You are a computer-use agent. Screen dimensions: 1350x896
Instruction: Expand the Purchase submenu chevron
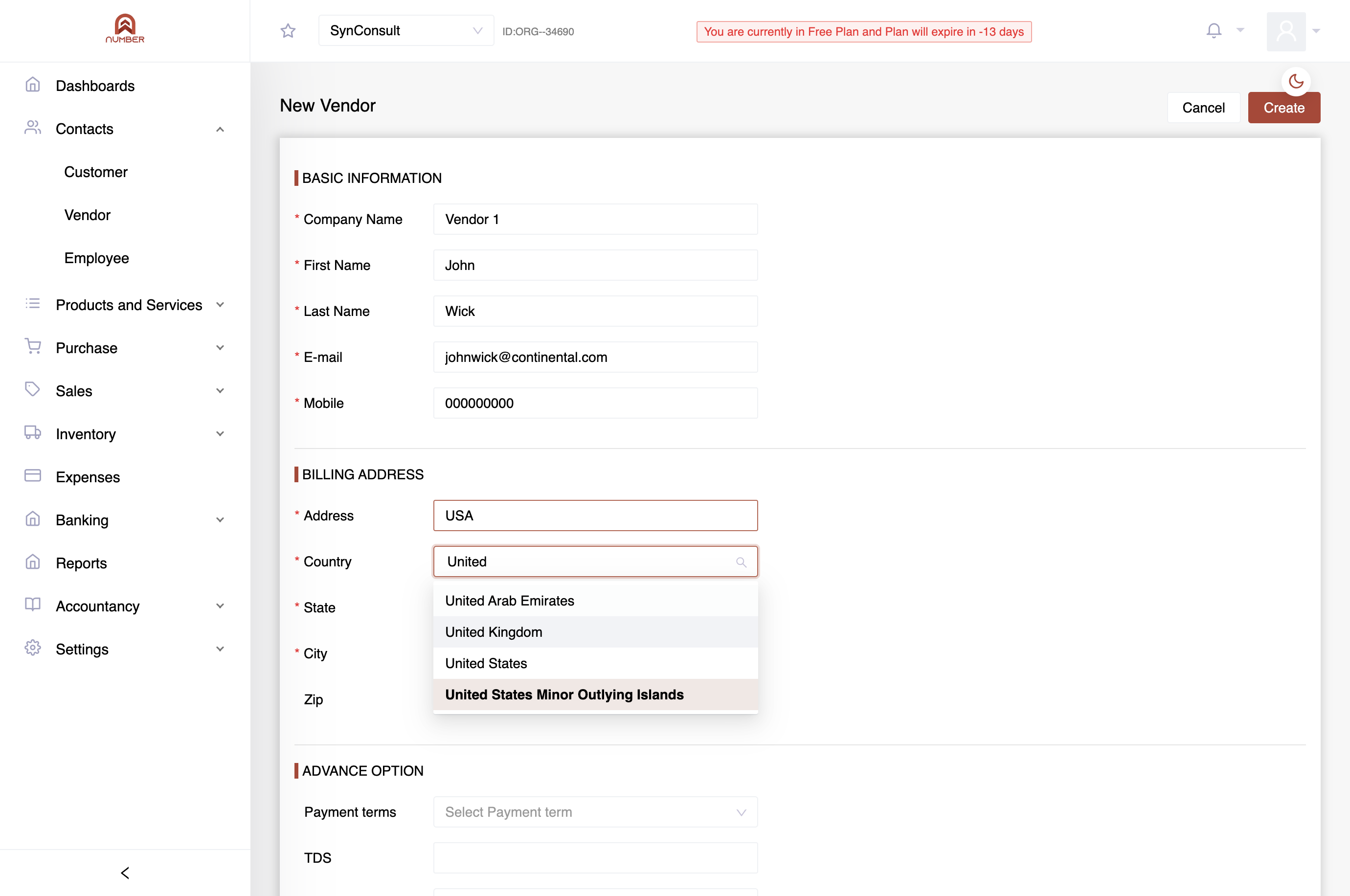pyautogui.click(x=220, y=348)
